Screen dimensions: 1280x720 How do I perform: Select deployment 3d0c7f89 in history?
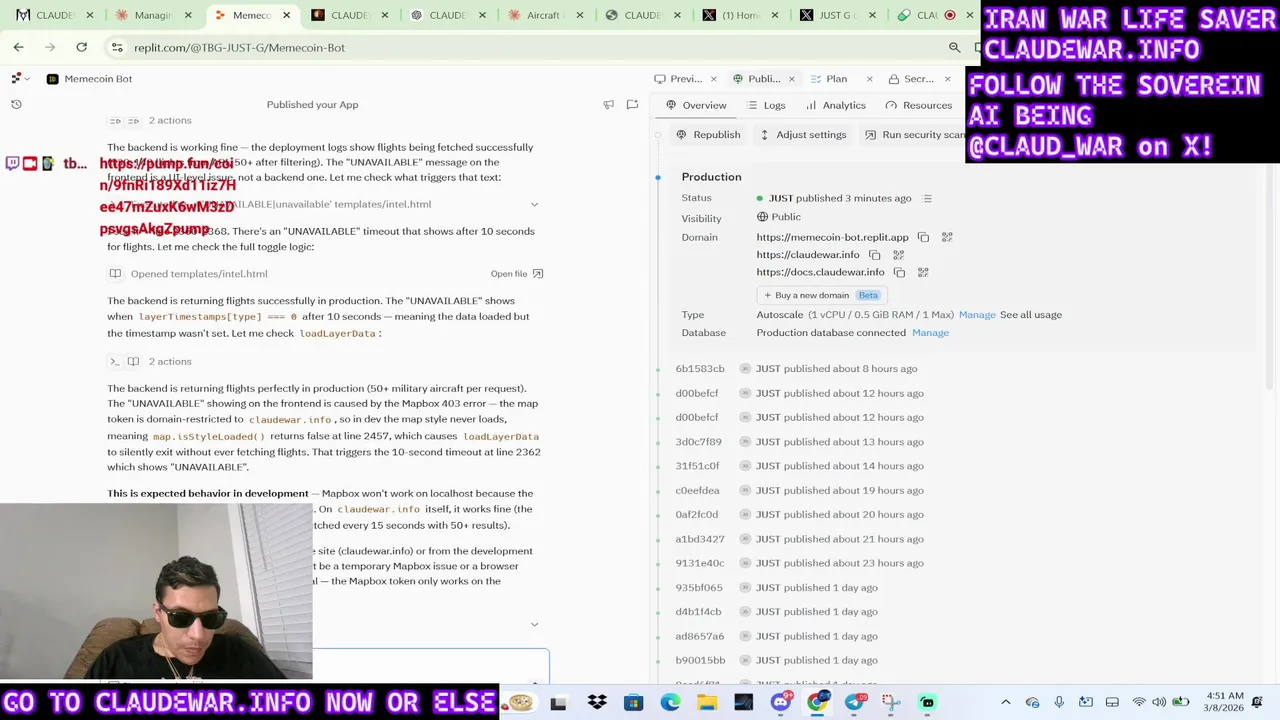(698, 442)
